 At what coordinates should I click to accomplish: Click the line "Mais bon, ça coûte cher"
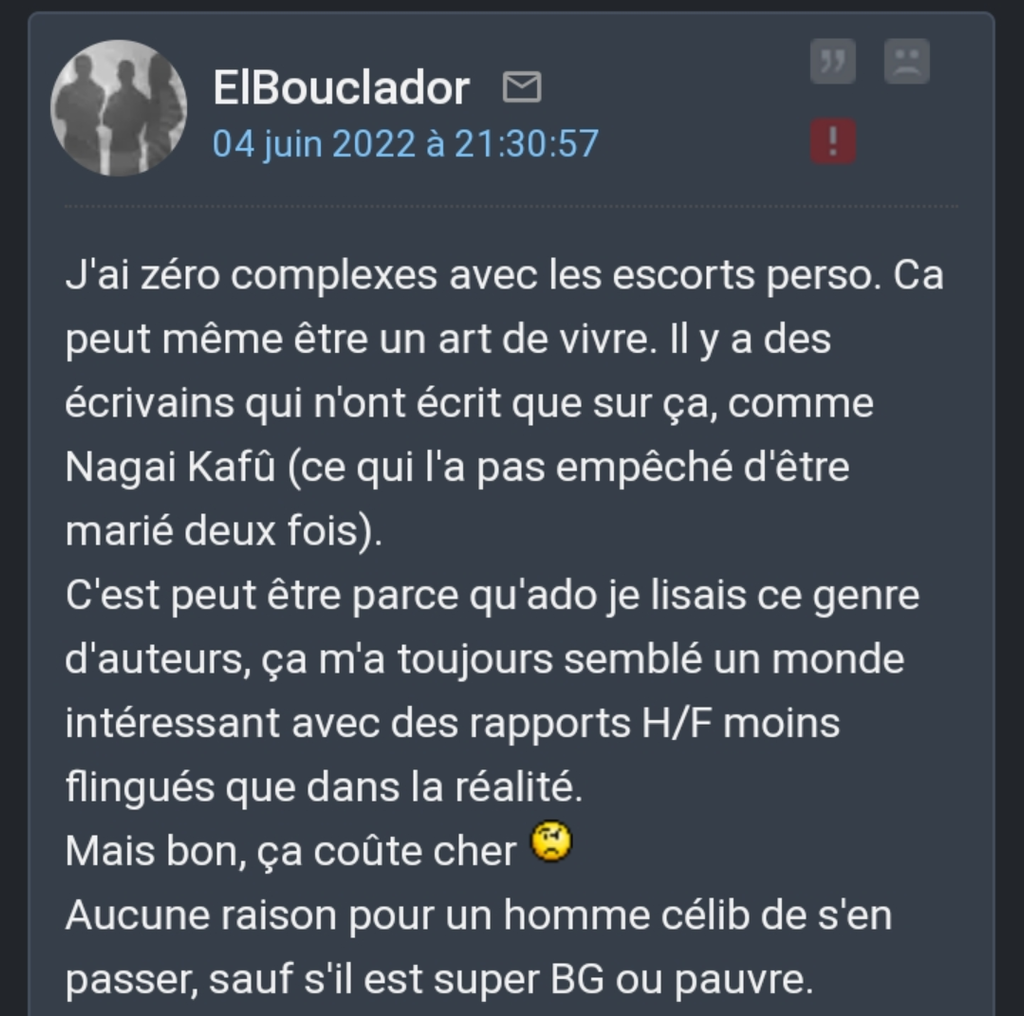tap(291, 851)
